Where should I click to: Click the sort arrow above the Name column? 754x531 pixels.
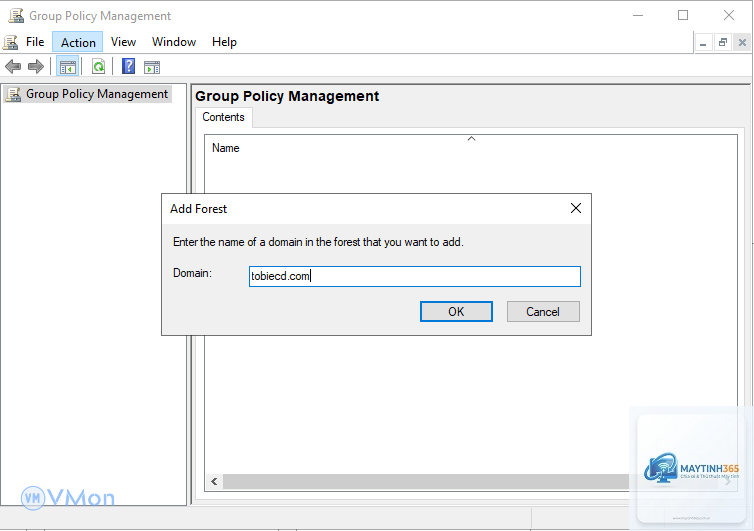471,139
